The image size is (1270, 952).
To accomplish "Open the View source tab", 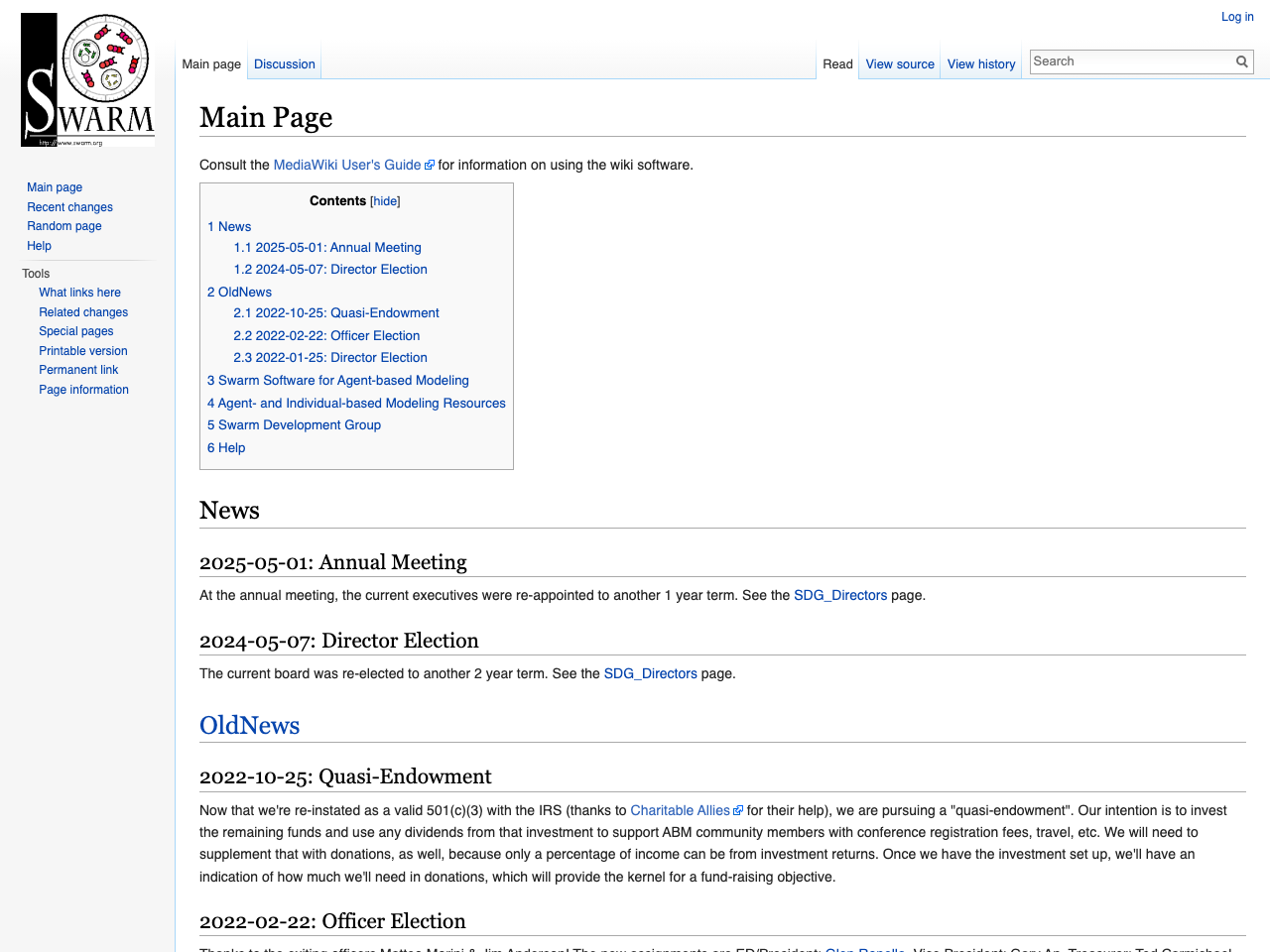I will [x=899, y=64].
